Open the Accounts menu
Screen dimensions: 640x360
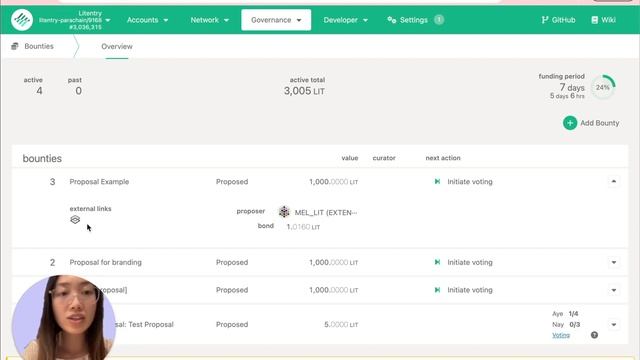147,20
